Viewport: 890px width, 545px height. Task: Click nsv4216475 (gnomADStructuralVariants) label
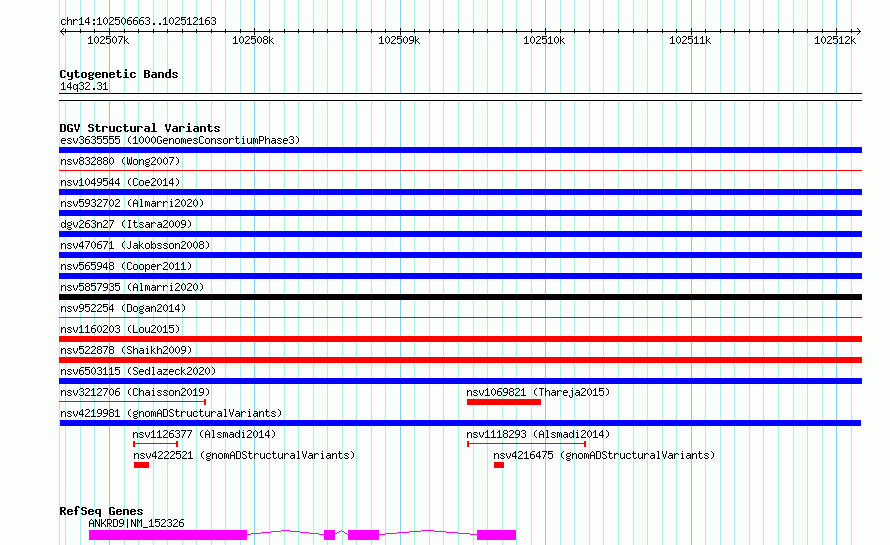[604, 455]
